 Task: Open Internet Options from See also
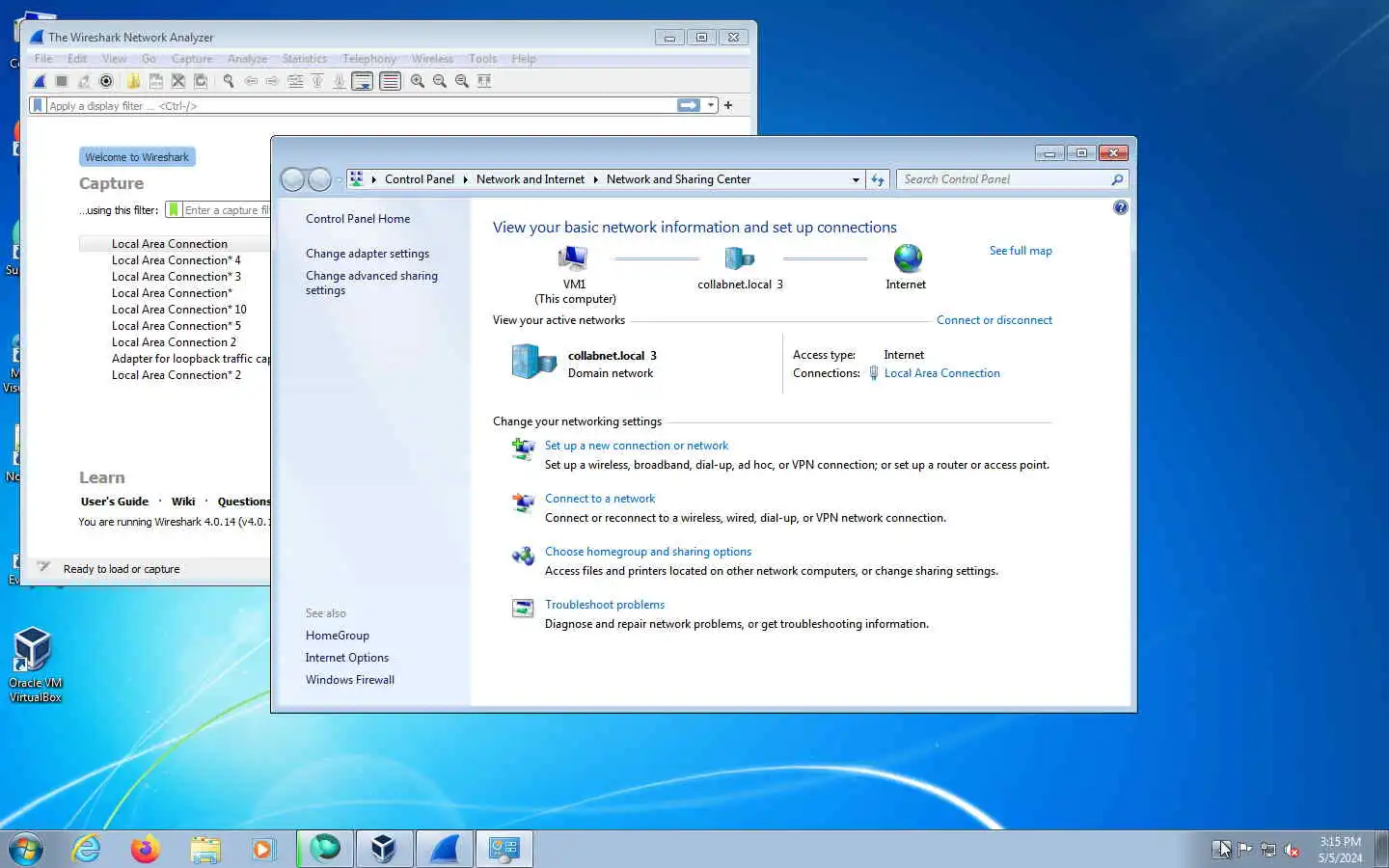347,658
